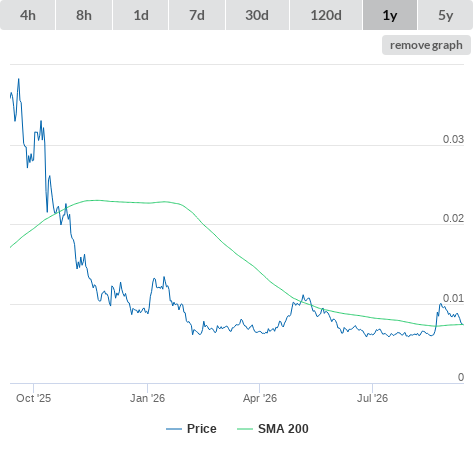Click the green SMA 200 legend line marker
Screen dimensions: 474x455
click(245, 429)
